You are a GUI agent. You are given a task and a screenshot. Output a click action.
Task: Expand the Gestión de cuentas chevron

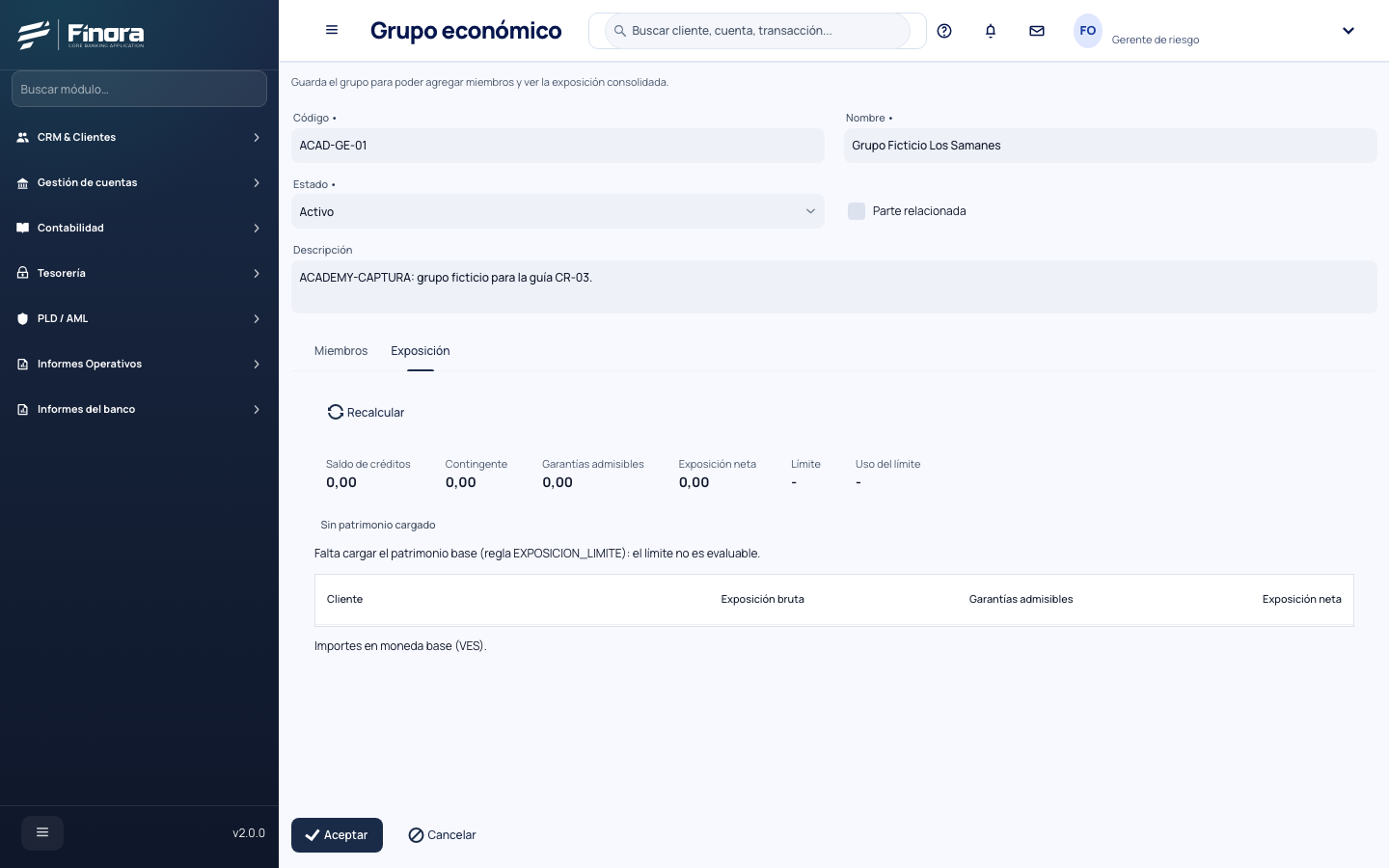[x=257, y=183]
